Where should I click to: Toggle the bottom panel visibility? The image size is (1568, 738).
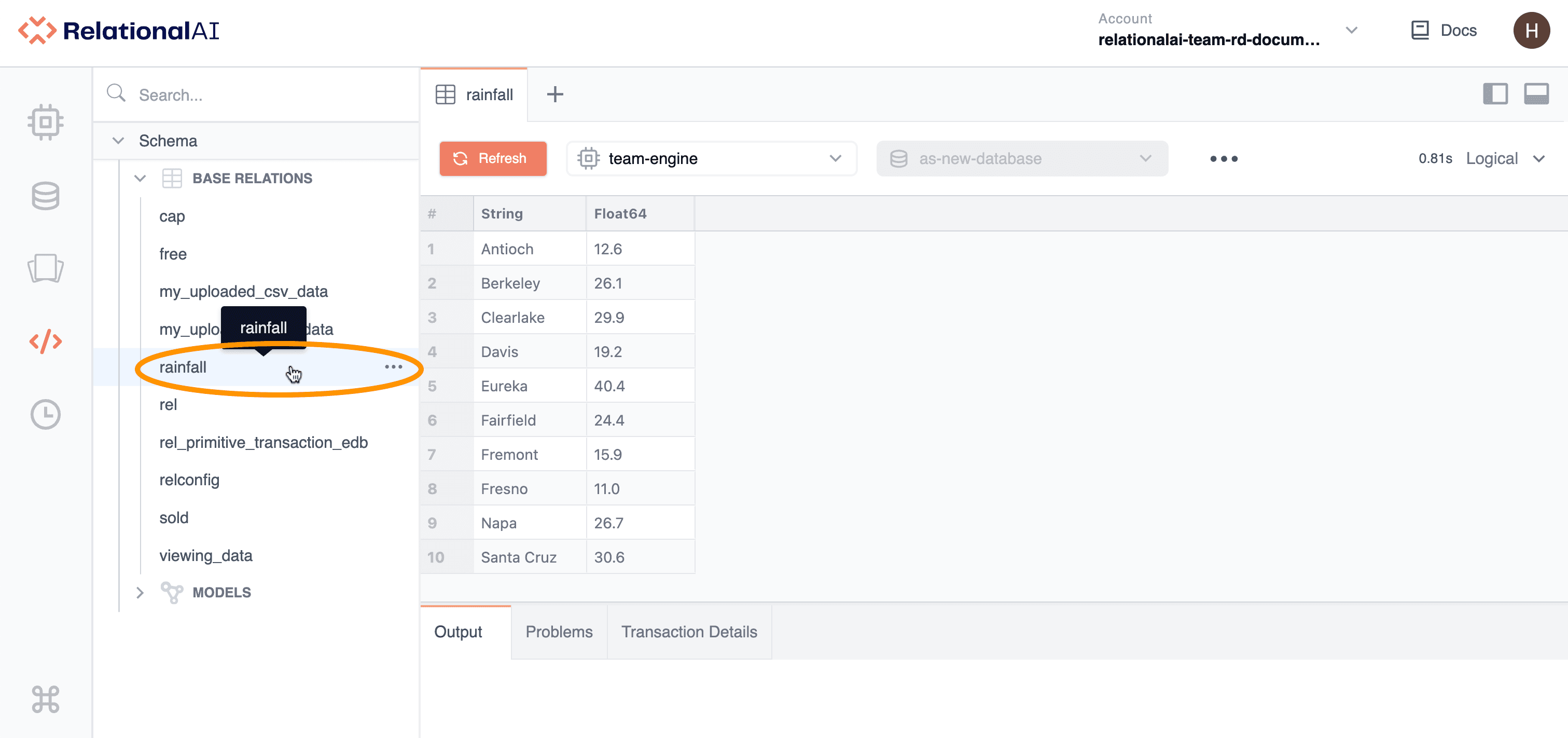[1536, 94]
